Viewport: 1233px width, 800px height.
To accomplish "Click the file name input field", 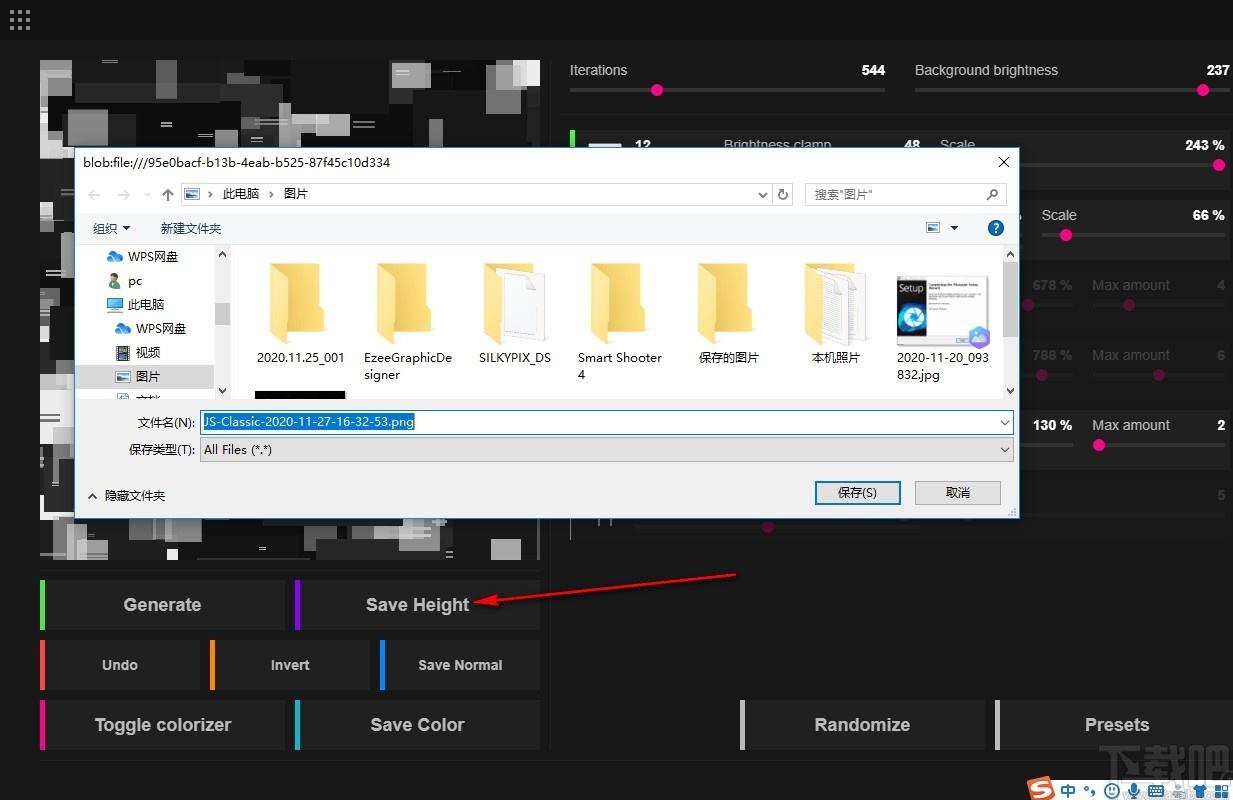I will coord(606,423).
